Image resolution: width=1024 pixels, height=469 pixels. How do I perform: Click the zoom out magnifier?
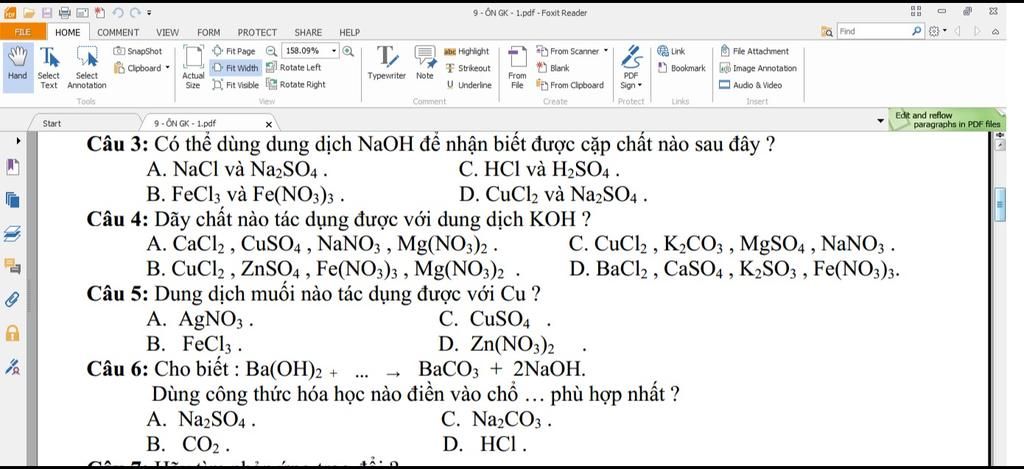coord(271,51)
